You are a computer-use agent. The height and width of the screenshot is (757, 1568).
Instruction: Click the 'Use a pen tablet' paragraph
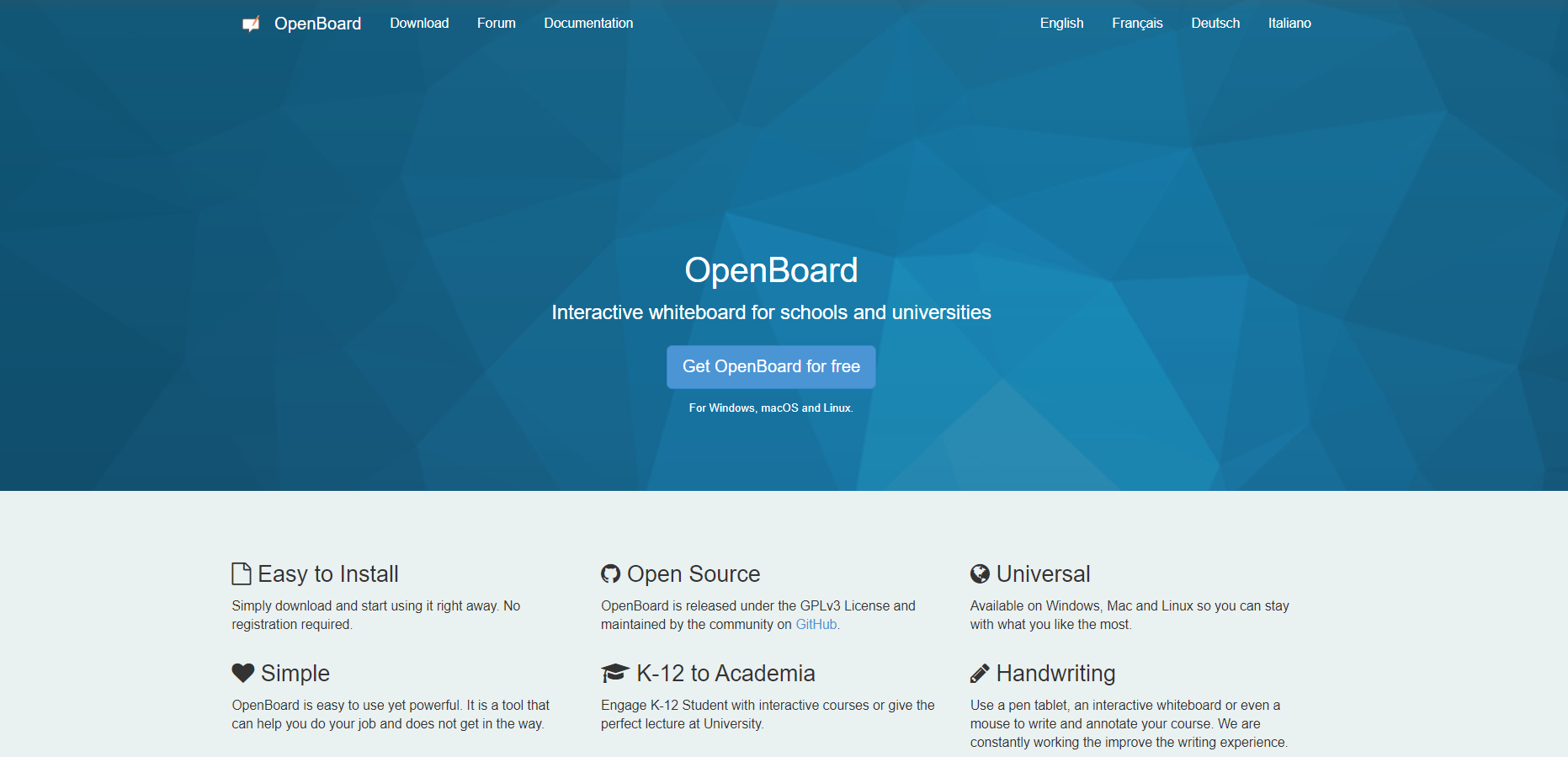pos(1129,723)
